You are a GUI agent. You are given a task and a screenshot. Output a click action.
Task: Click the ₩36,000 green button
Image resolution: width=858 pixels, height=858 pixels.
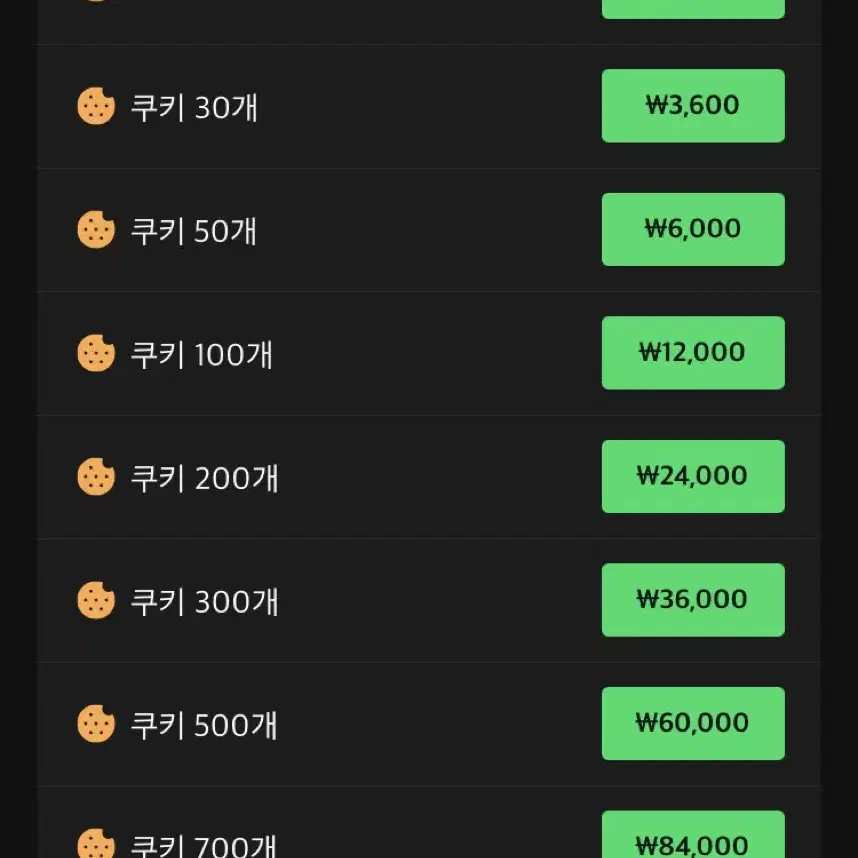click(x=693, y=600)
